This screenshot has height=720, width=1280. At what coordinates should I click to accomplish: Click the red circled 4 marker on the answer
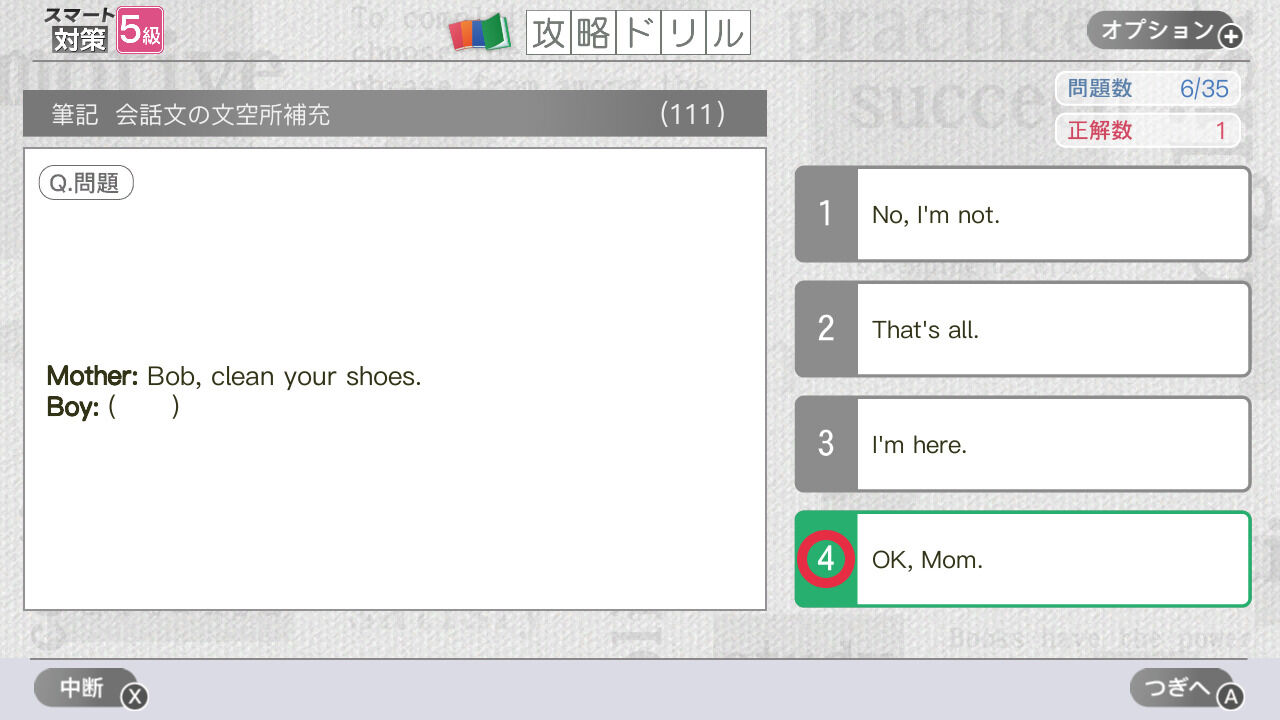coord(825,559)
